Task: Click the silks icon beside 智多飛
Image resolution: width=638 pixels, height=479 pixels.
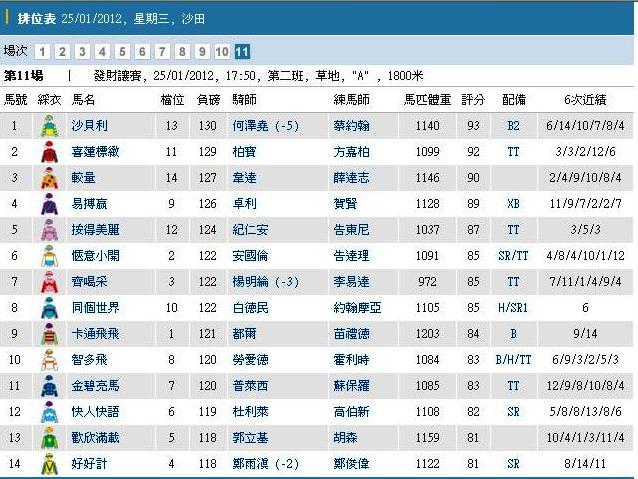Action: point(48,360)
